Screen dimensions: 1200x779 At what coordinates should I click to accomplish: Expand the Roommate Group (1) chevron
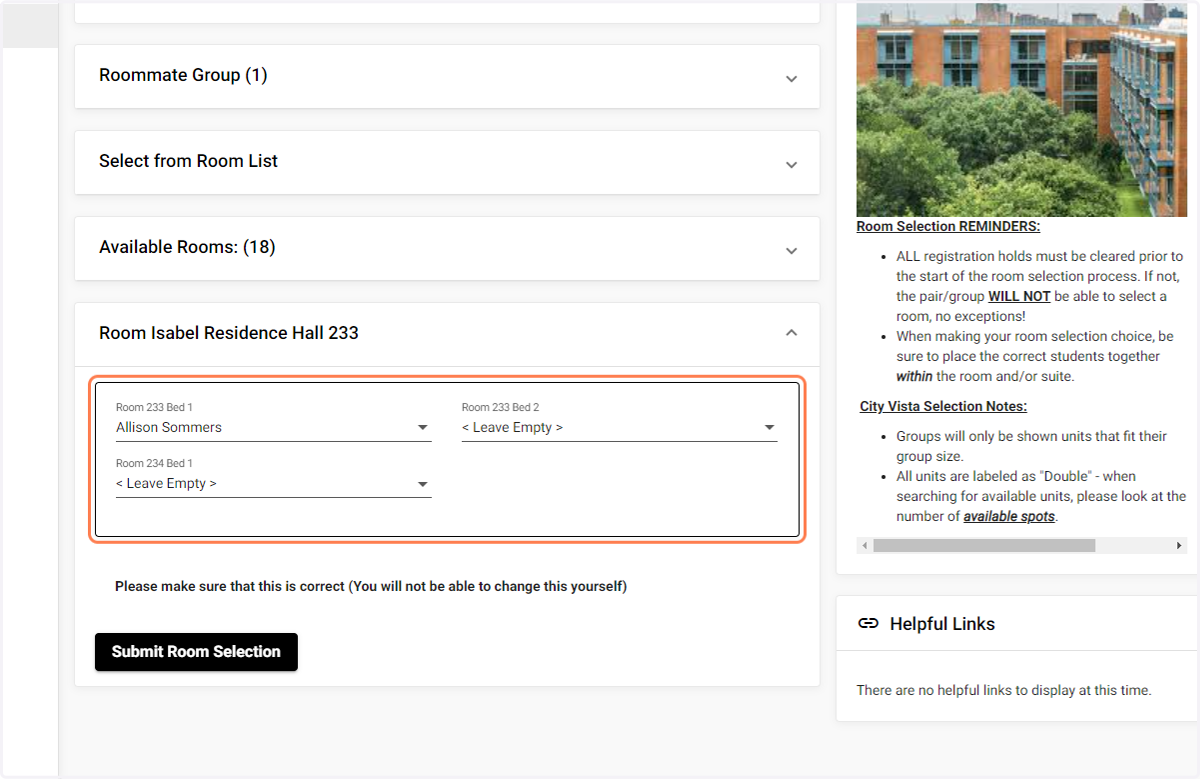[x=791, y=78]
